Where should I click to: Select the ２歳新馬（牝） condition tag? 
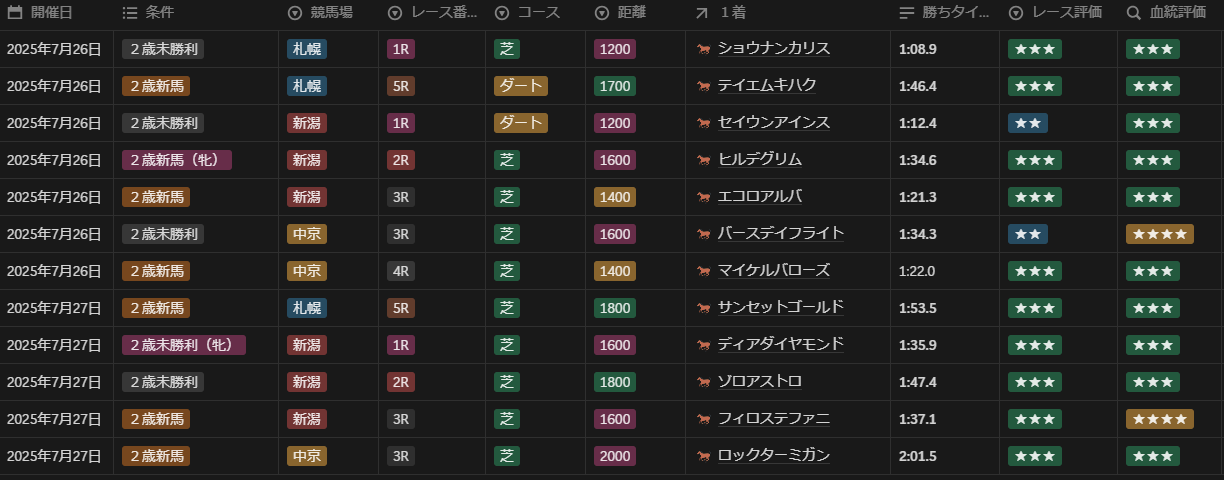(177, 160)
